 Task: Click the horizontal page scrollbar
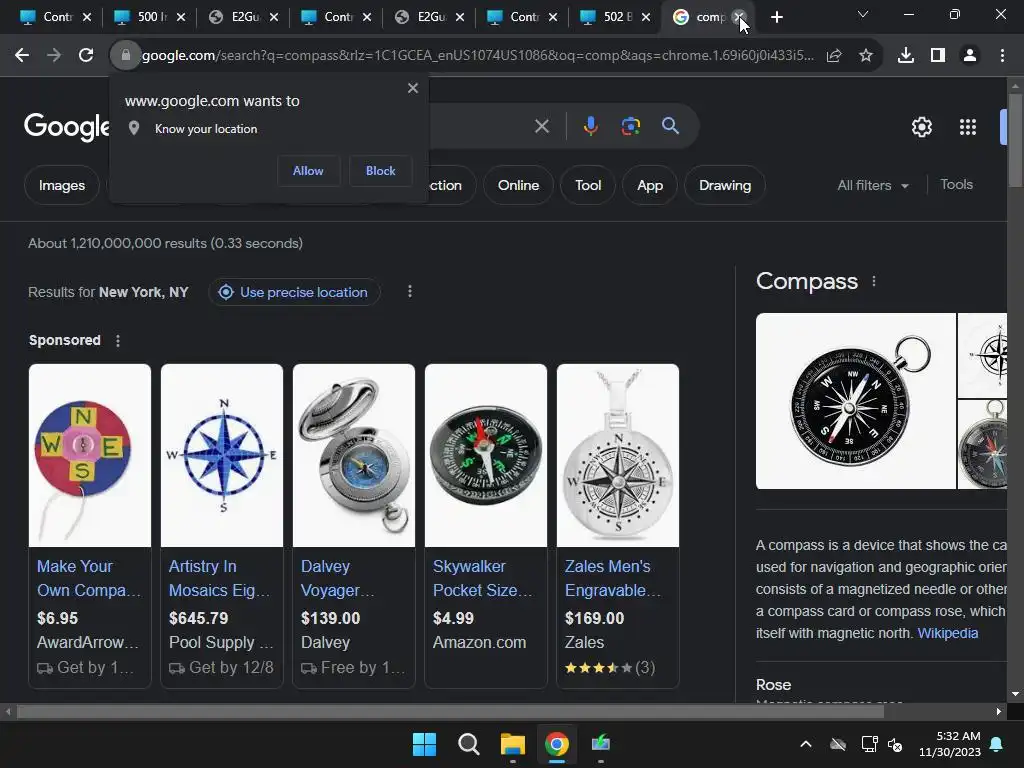coord(451,711)
